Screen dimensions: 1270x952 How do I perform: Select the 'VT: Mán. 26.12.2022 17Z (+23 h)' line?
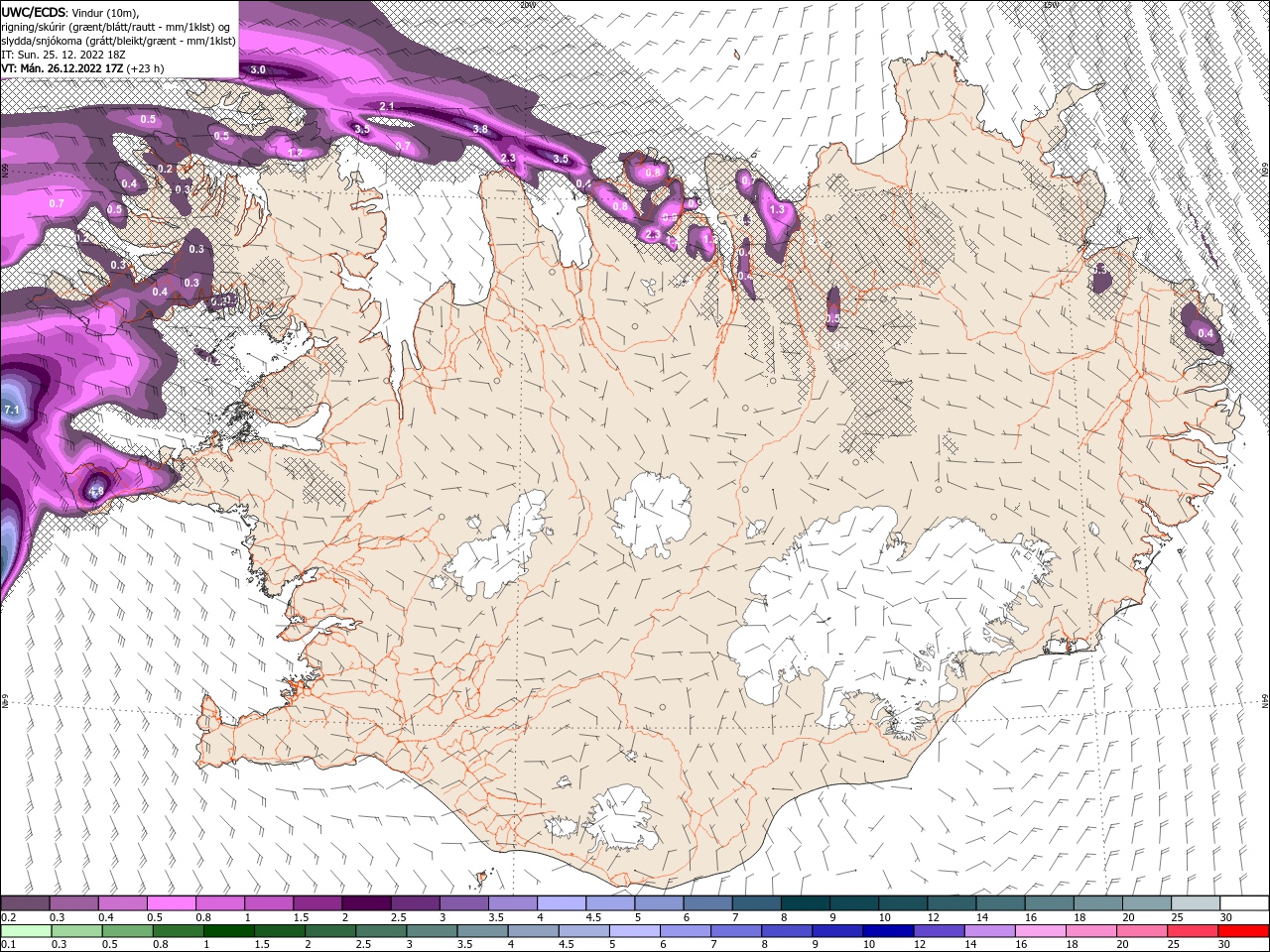[82, 67]
